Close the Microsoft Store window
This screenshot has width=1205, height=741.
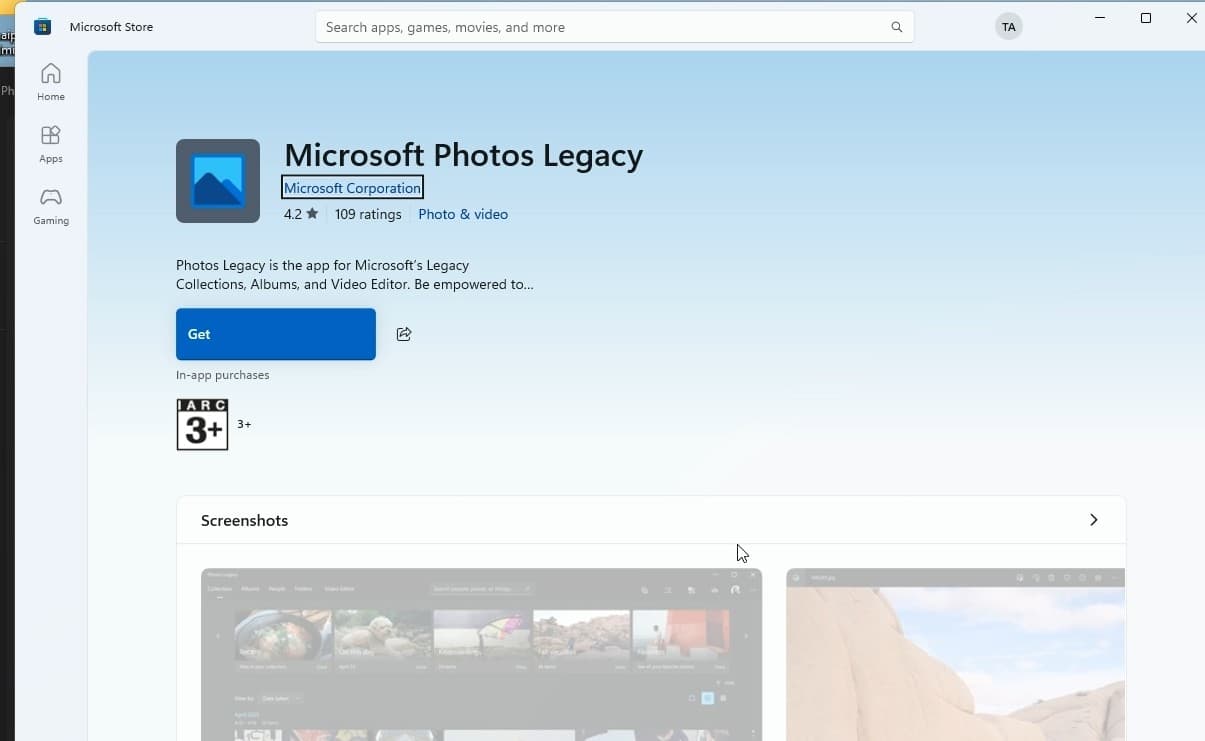(1191, 18)
